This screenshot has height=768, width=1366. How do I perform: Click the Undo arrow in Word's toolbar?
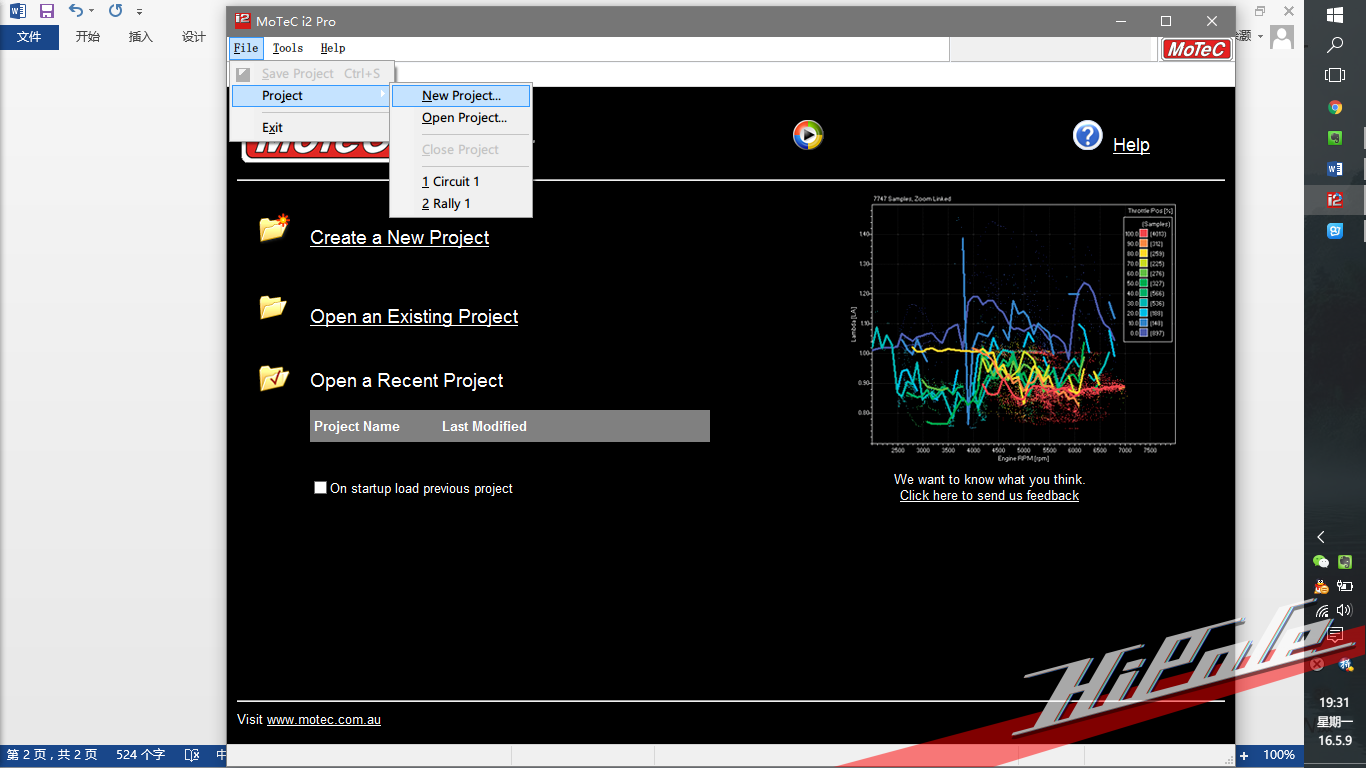[x=76, y=11]
